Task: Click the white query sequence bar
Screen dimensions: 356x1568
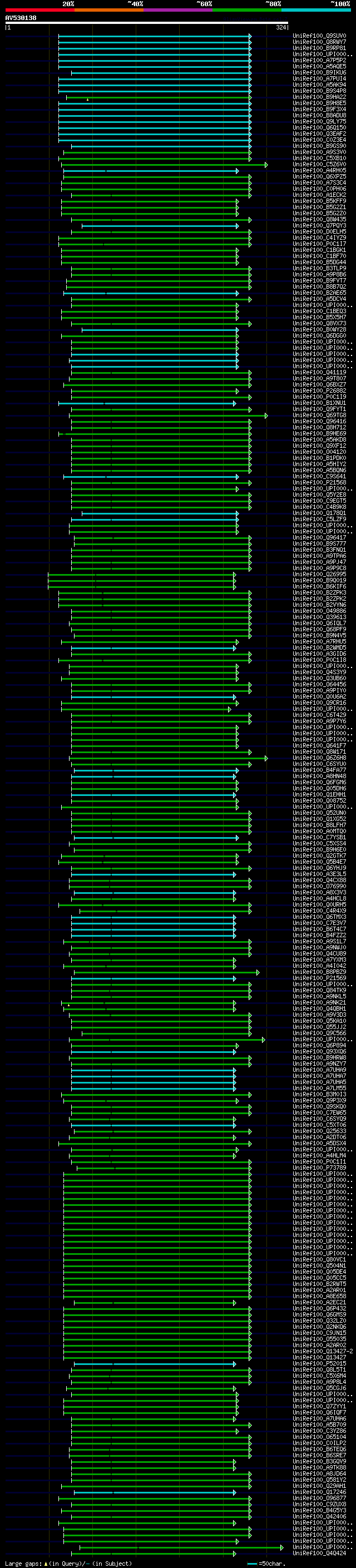Action: point(146,23)
